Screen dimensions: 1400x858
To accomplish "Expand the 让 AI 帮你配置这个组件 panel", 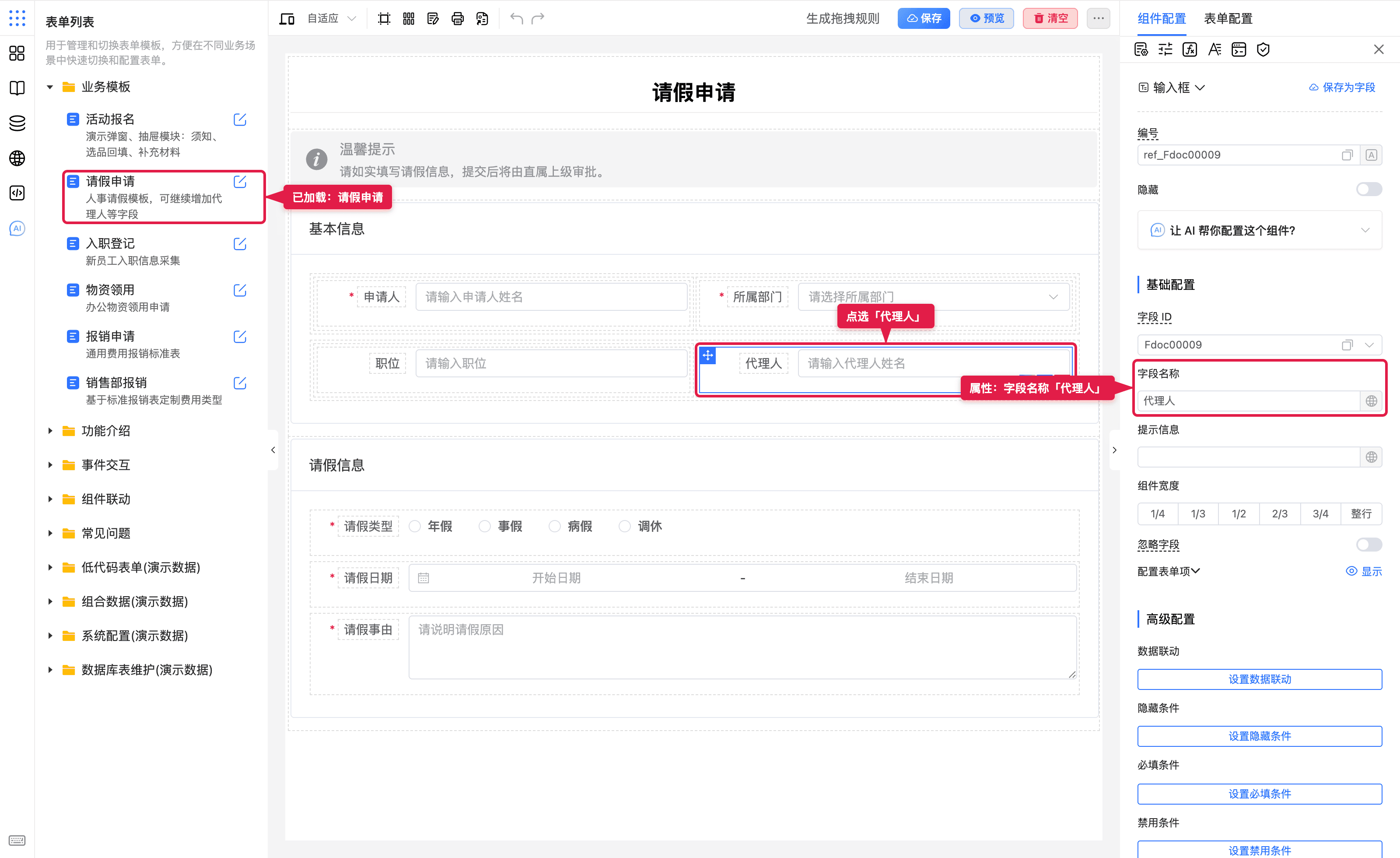I will (1260, 230).
